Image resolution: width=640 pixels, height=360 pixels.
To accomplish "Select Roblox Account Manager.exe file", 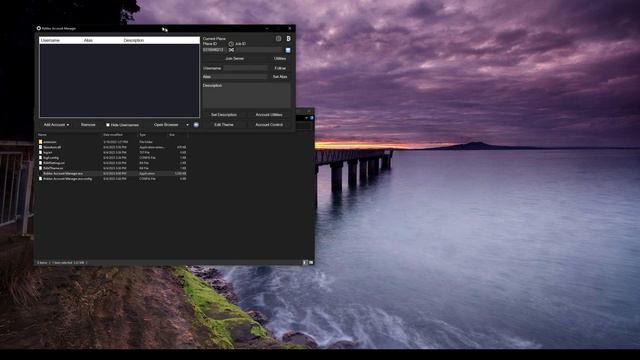I will [x=112, y=173].
